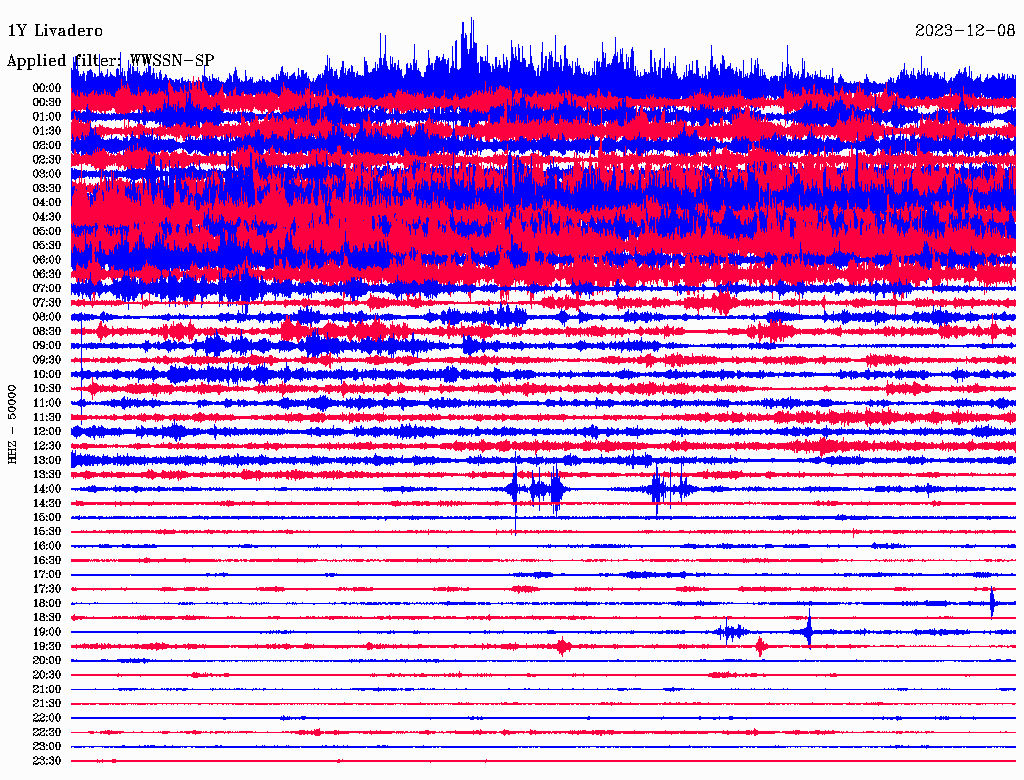Image resolution: width=1024 pixels, height=780 pixels.
Task: Select the 09:30 time label
Action: pyautogui.click(x=46, y=361)
